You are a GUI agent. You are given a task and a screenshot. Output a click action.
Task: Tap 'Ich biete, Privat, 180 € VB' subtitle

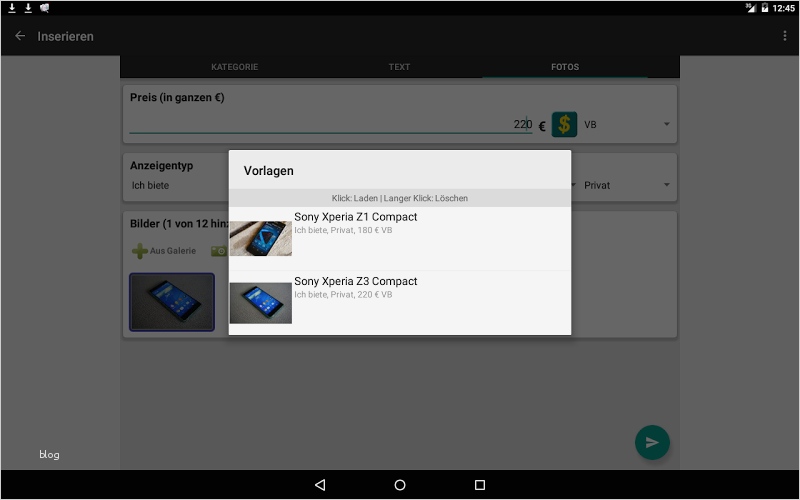(x=343, y=230)
